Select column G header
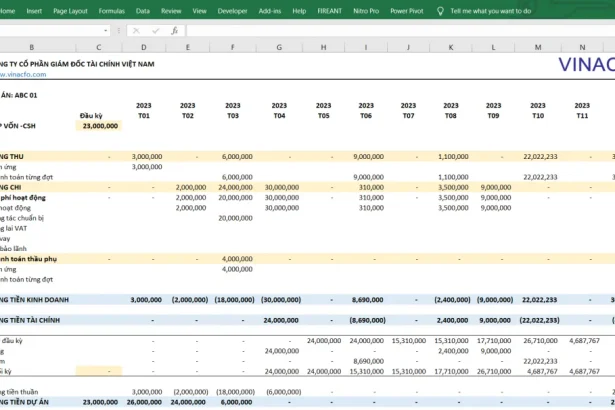 [x=279, y=47]
